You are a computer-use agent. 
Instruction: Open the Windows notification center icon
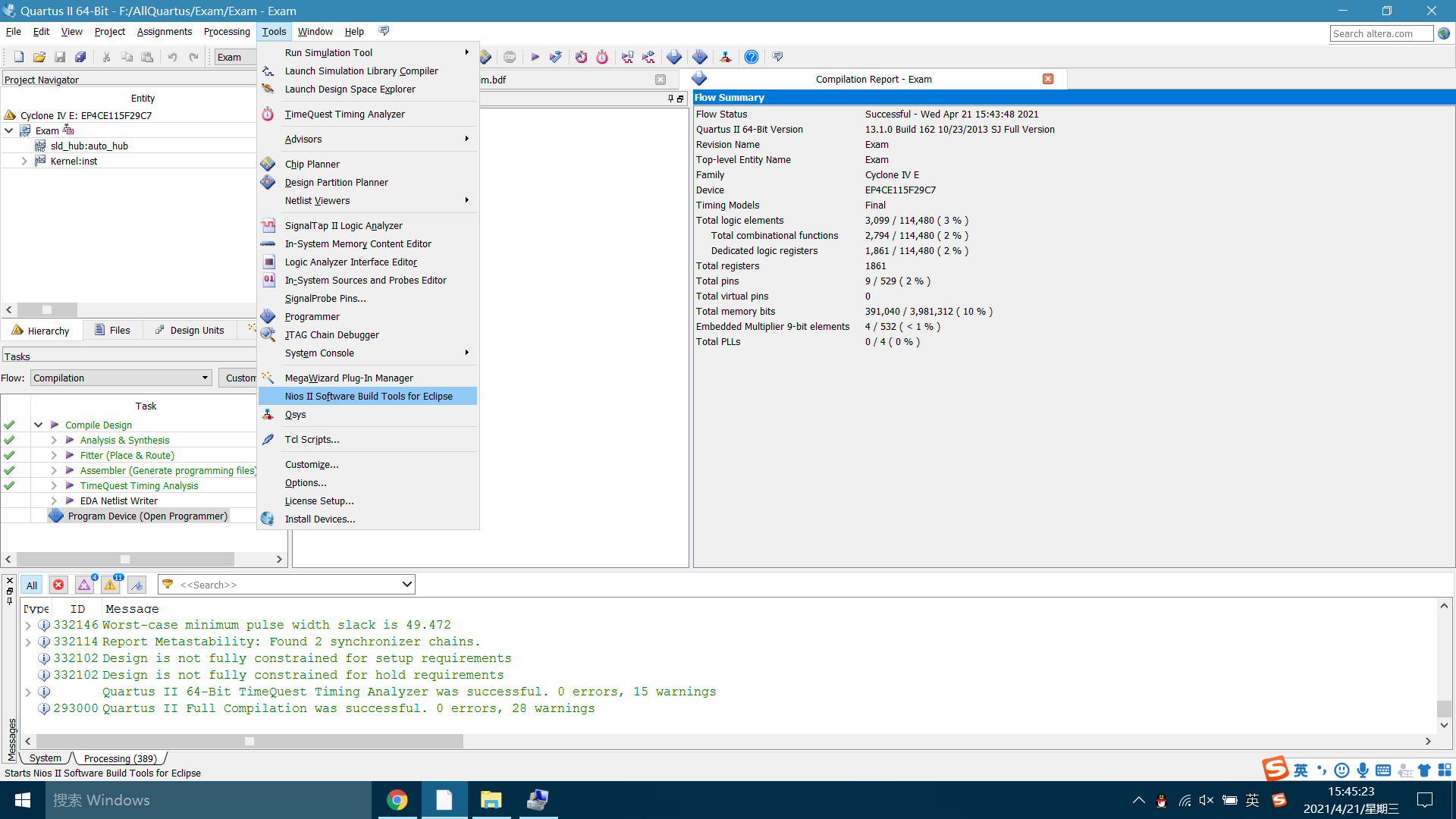(x=1425, y=800)
